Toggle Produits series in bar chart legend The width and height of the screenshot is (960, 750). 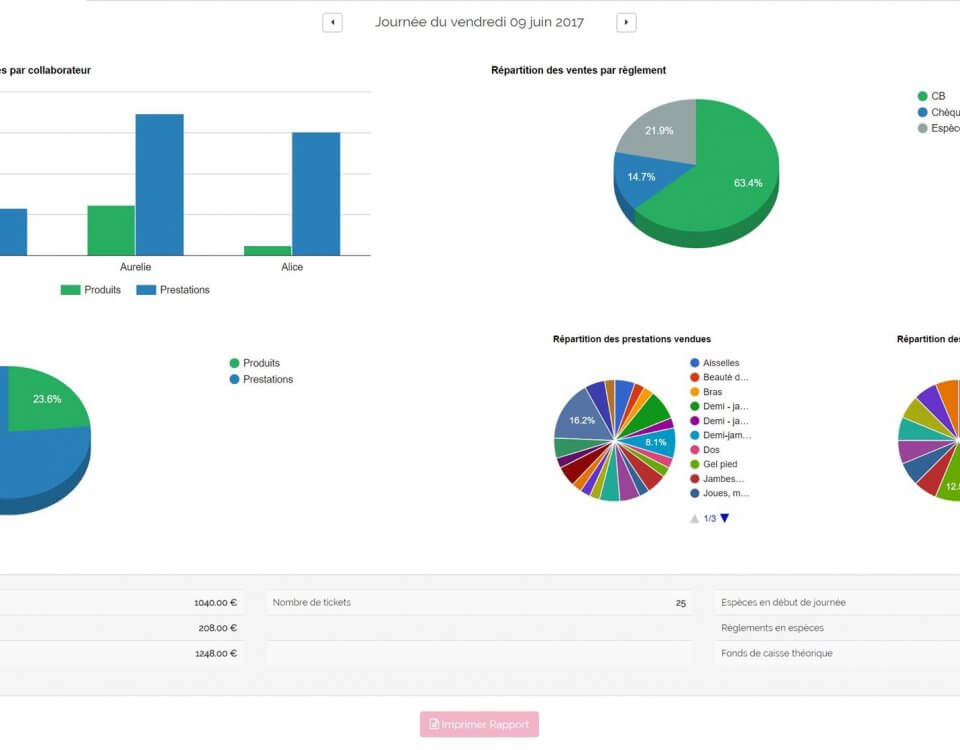(91, 290)
